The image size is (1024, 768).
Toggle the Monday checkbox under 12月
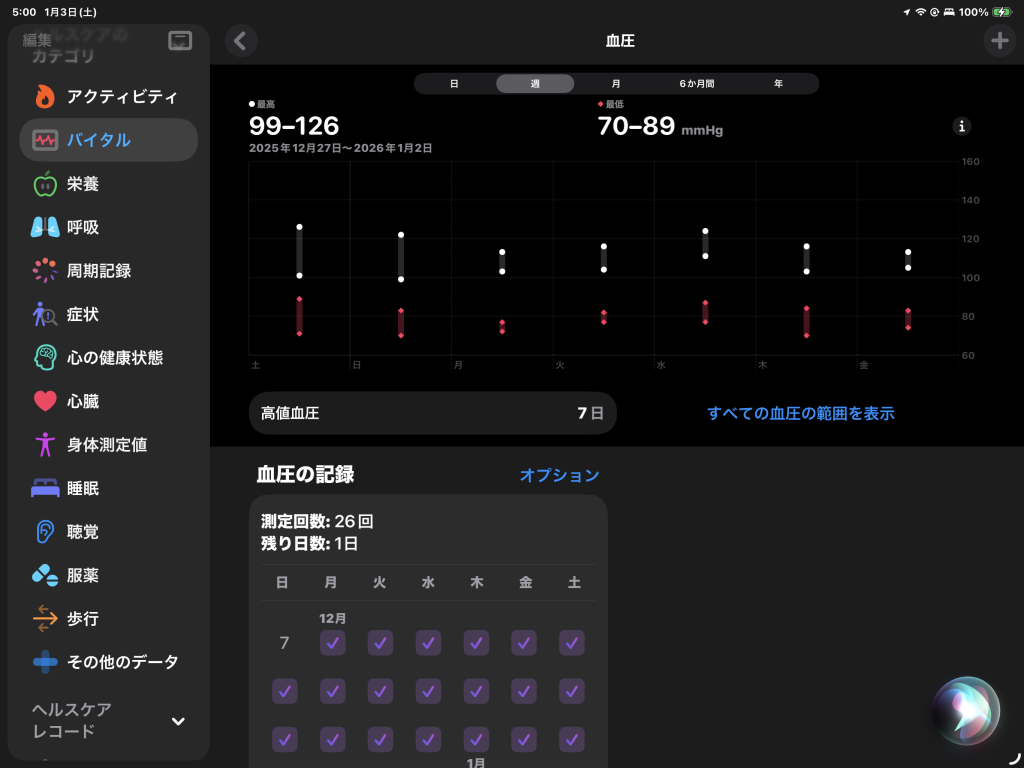tap(332, 643)
